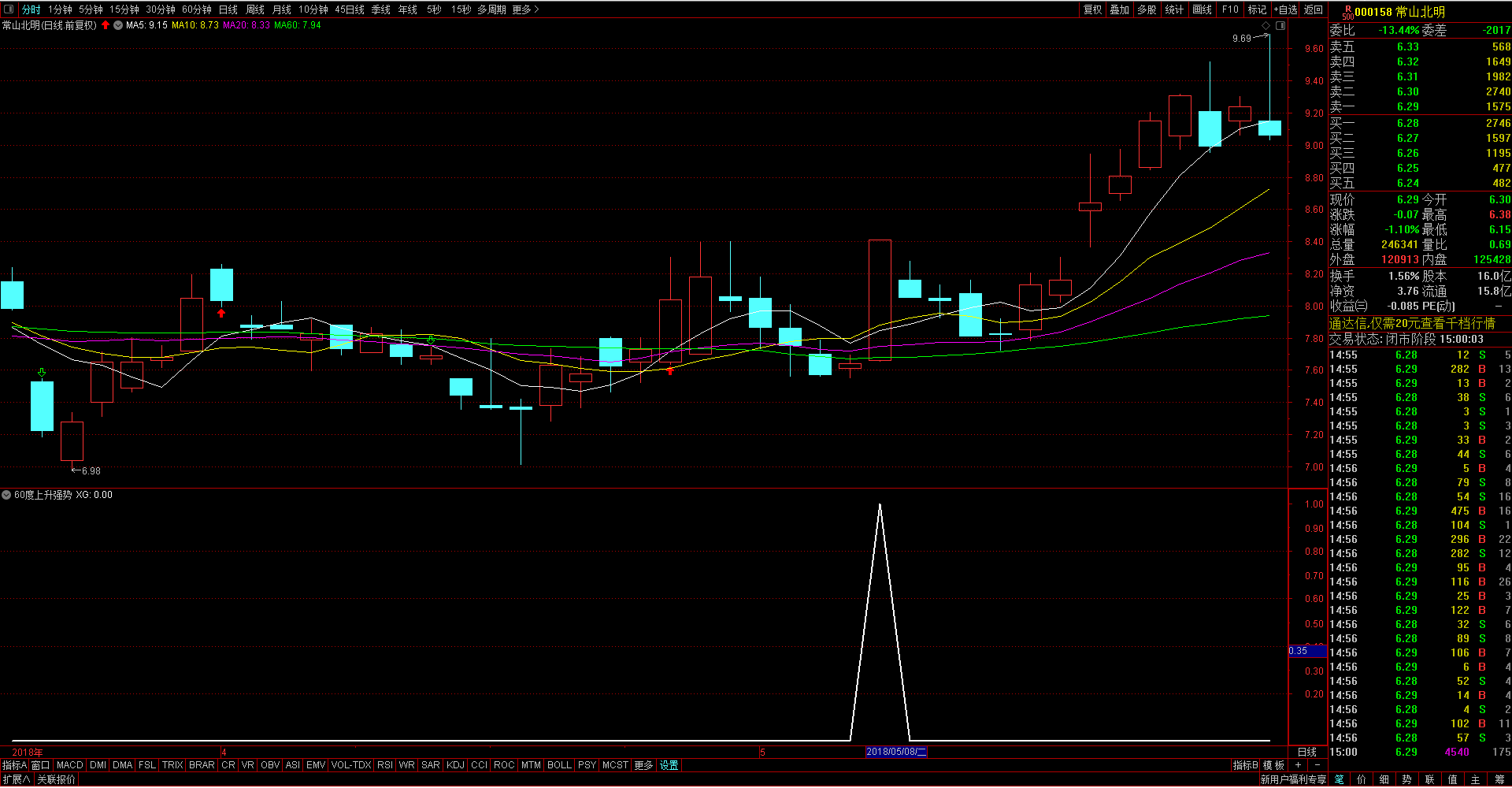The height and width of the screenshot is (788, 1512).
Task: Toggle the left panel layout icon
Action: [9, 9]
